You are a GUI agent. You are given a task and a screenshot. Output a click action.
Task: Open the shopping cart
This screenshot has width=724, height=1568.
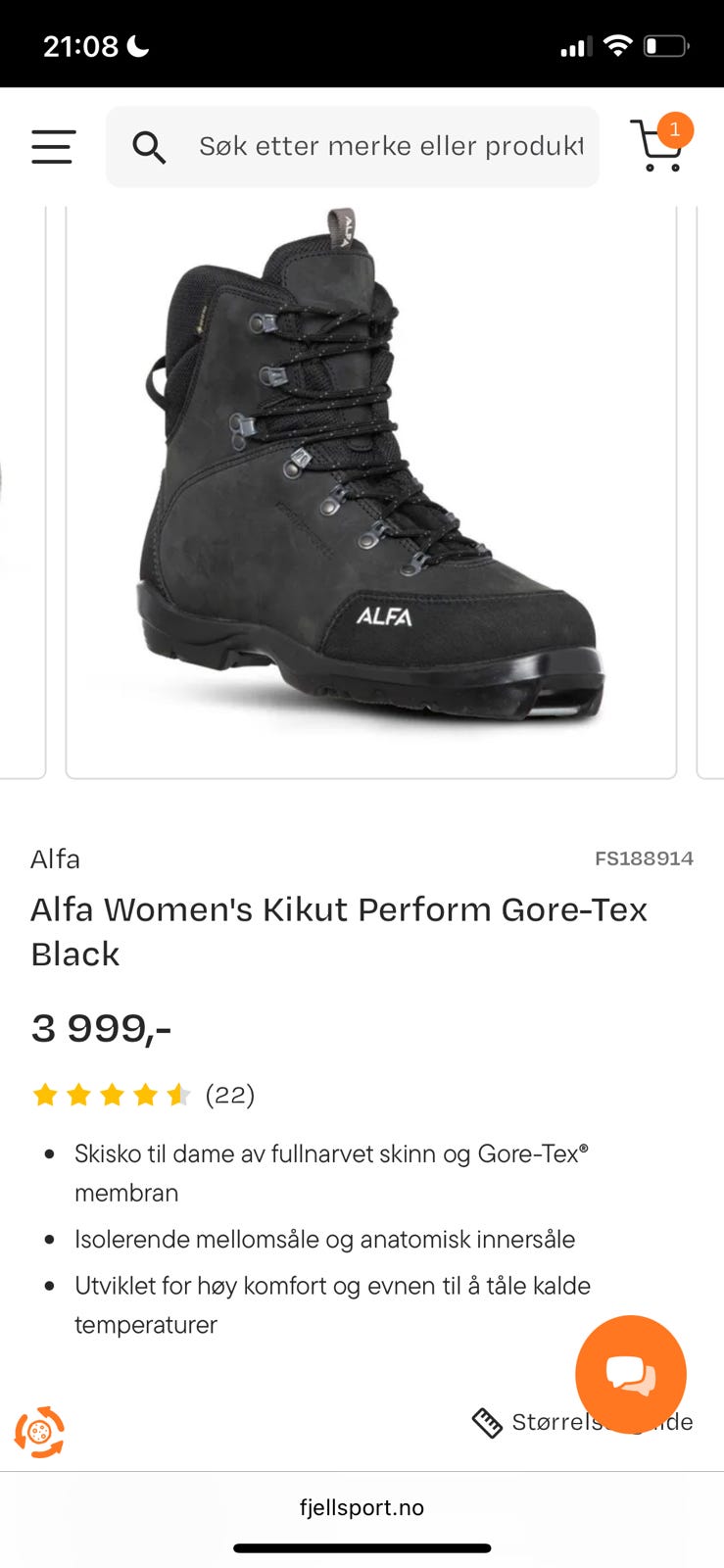tap(657, 145)
